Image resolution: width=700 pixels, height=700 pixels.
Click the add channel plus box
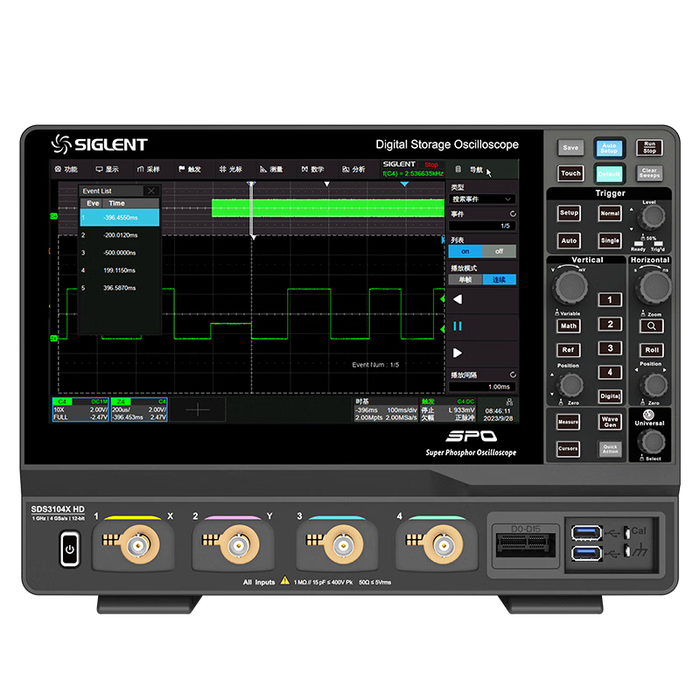[198, 410]
